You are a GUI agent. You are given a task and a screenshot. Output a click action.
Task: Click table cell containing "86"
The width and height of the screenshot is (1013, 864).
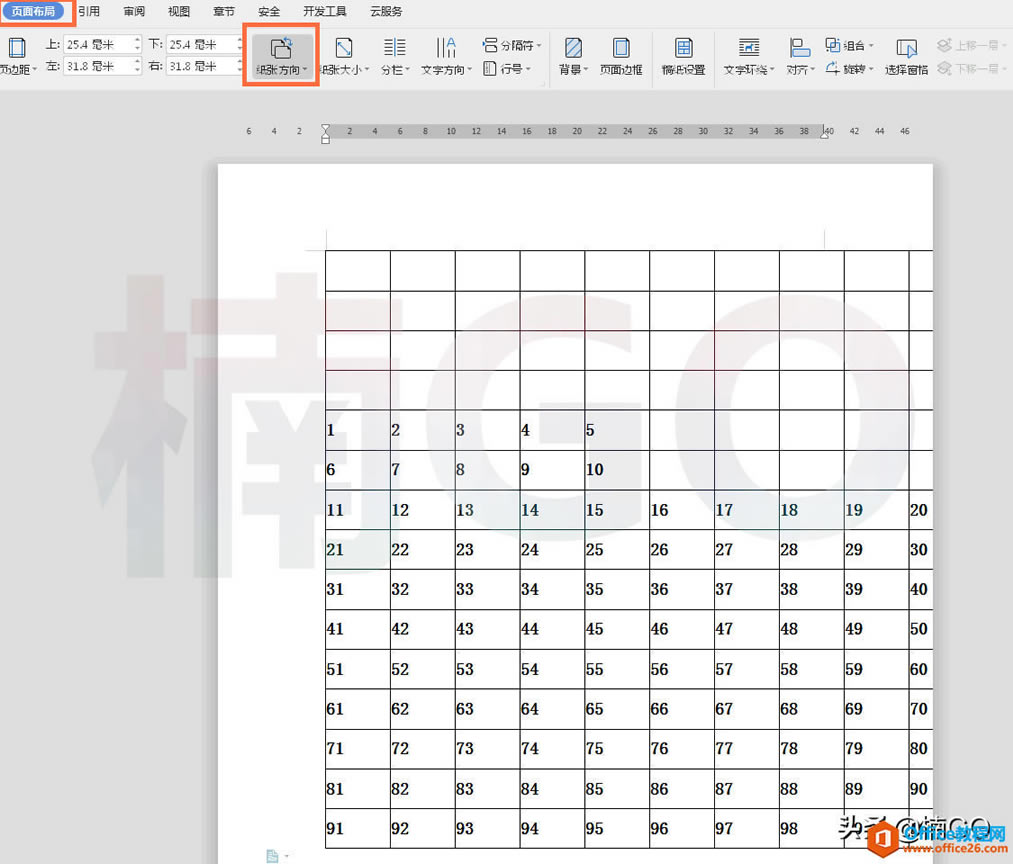[x=682, y=789]
